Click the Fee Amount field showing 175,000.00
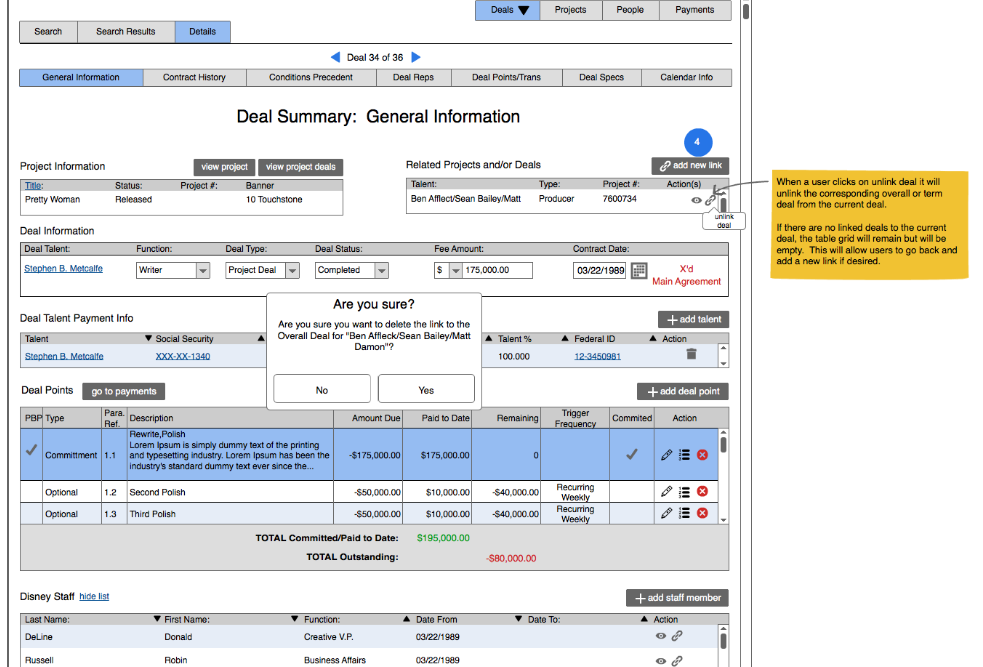Image resolution: width=983 pixels, height=667 pixels. [498, 270]
